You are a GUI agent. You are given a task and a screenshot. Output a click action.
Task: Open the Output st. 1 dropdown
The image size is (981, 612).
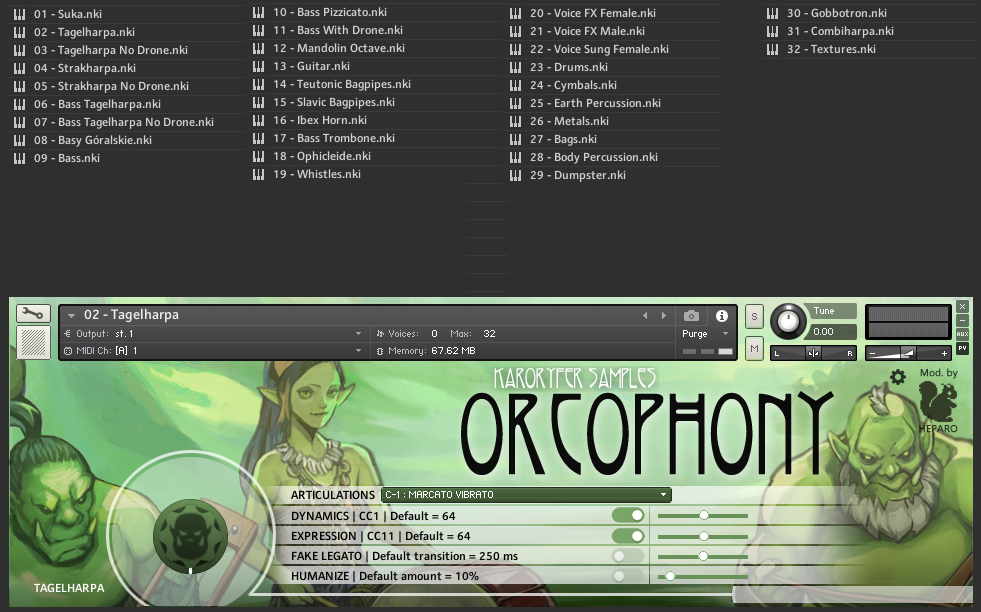coord(358,334)
